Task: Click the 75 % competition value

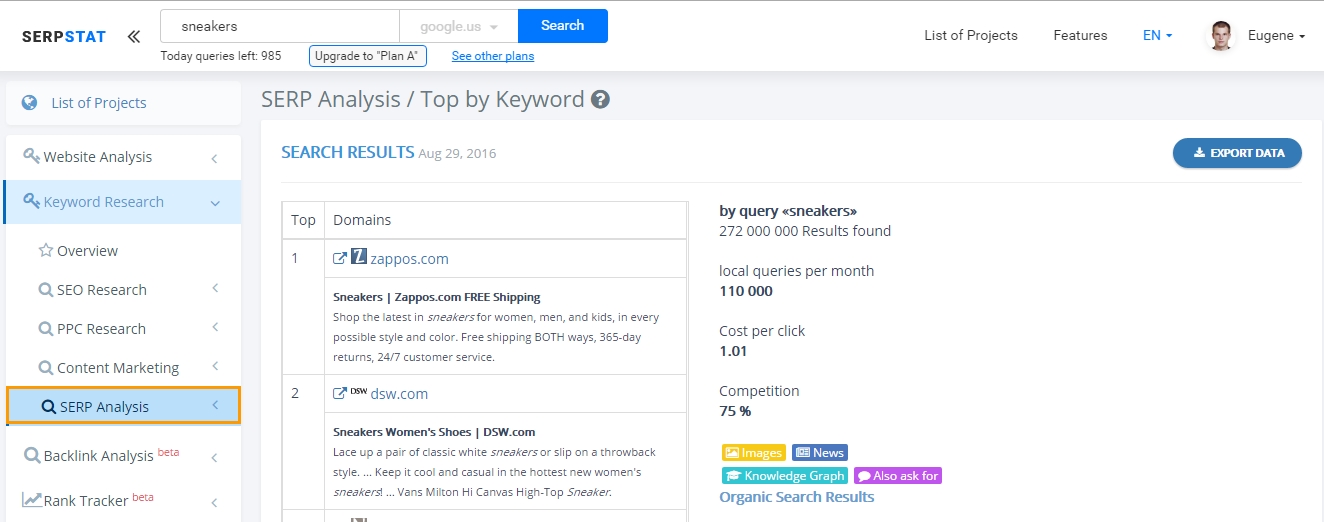Action: pos(735,411)
